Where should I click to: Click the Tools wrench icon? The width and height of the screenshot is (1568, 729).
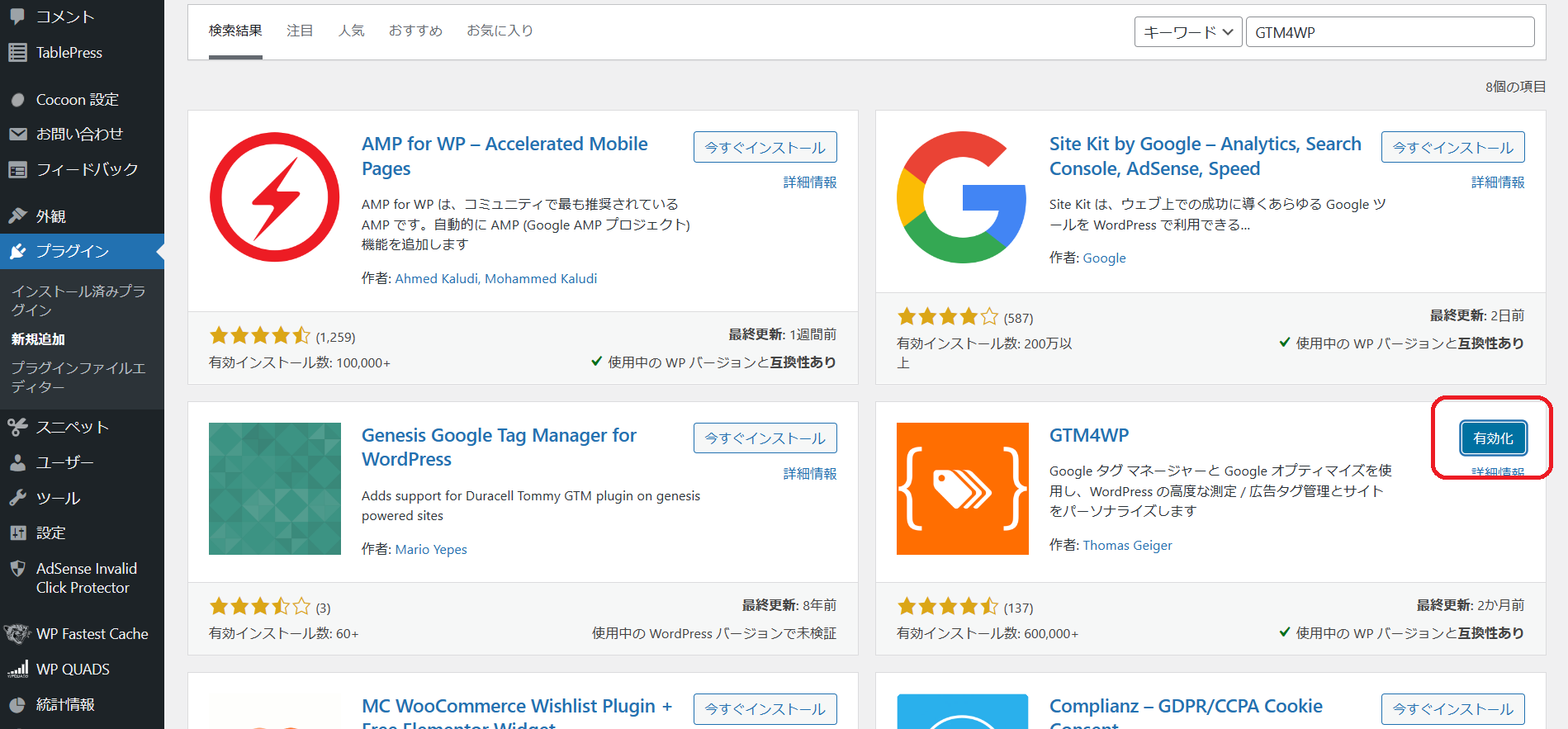click(17, 498)
